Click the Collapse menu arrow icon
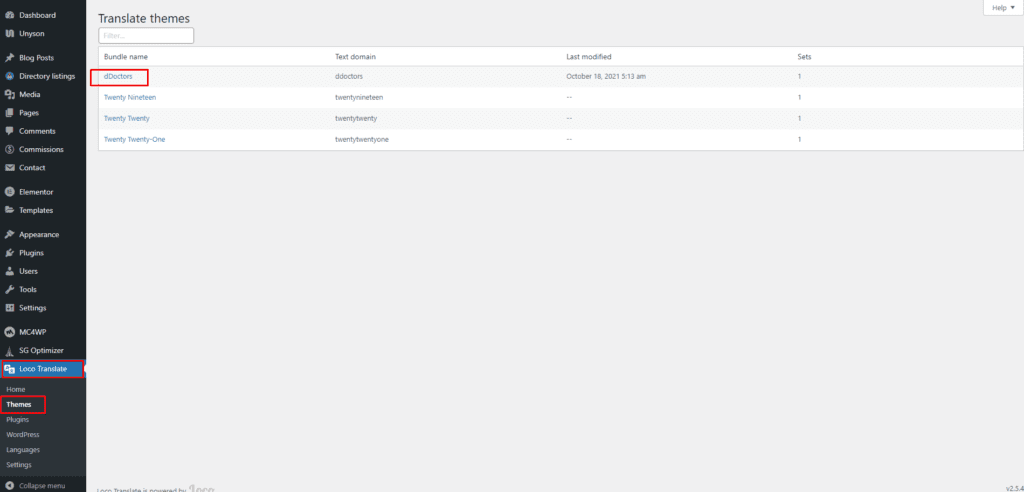Image resolution: width=1024 pixels, height=492 pixels. [9, 486]
